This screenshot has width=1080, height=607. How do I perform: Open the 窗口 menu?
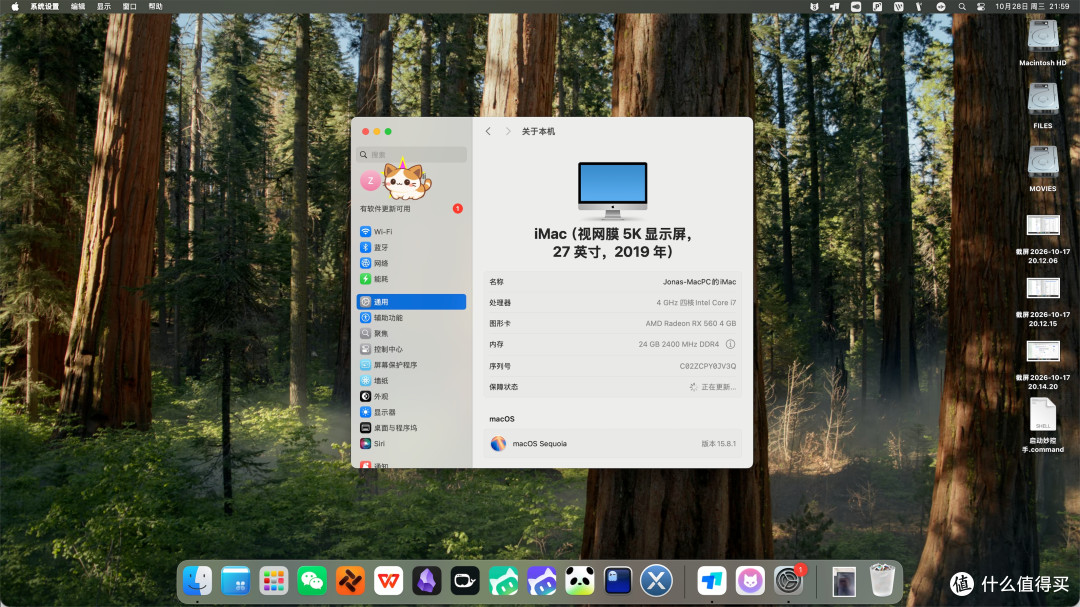129,6
